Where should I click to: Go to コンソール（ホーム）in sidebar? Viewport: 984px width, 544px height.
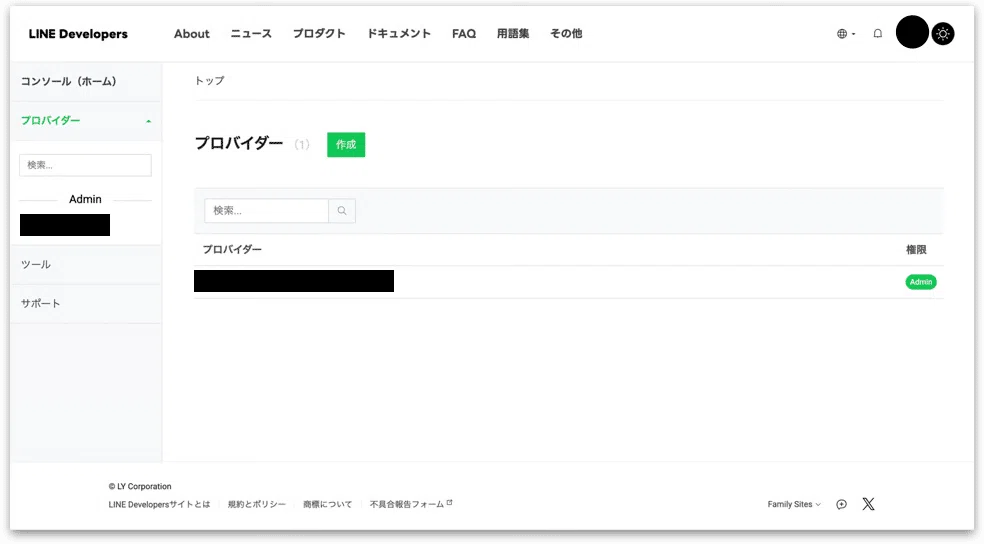(x=86, y=82)
